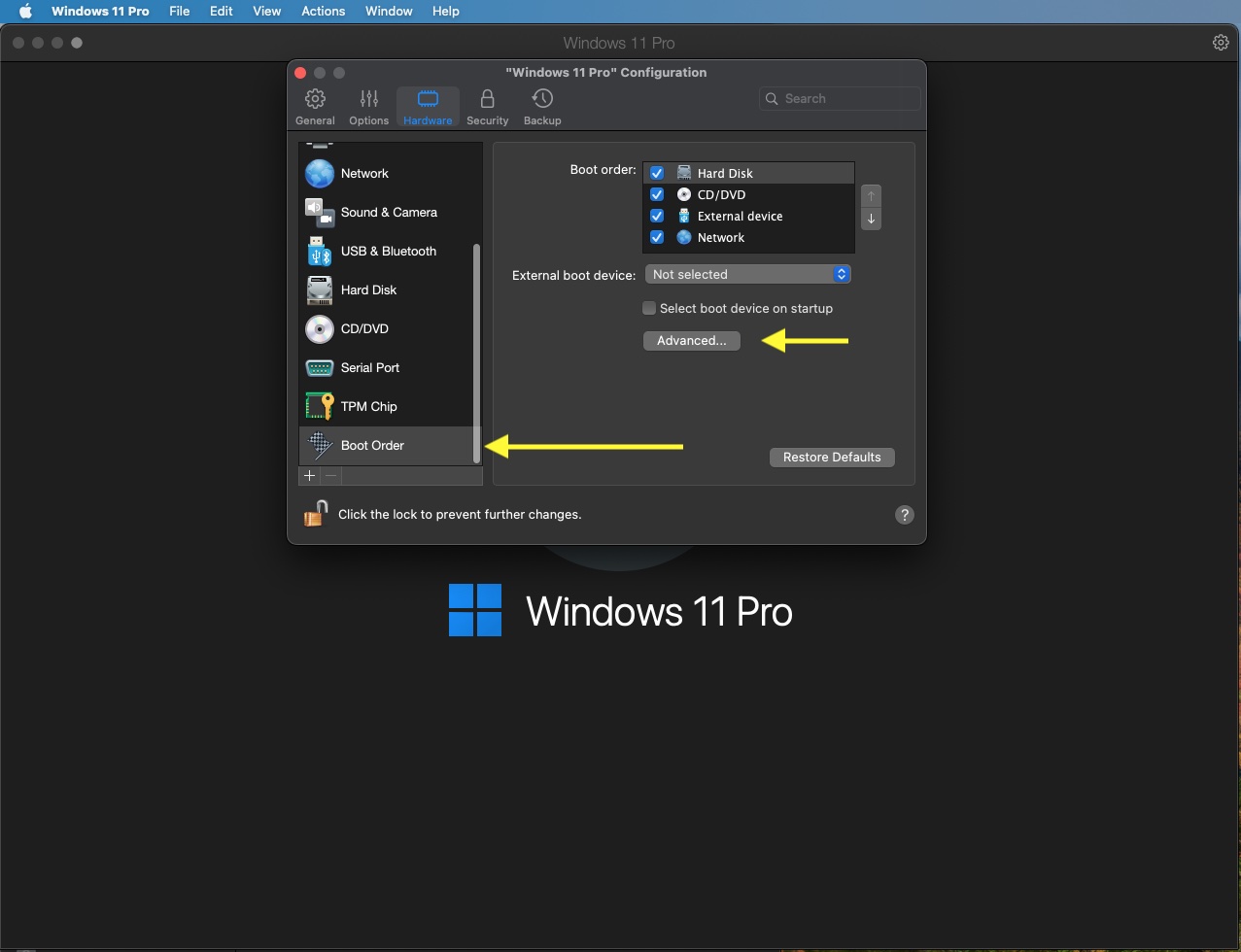Image resolution: width=1241 pixels, height=952 pixels.
Task: Select the CD/DVD boot order row
Action: 748,194
